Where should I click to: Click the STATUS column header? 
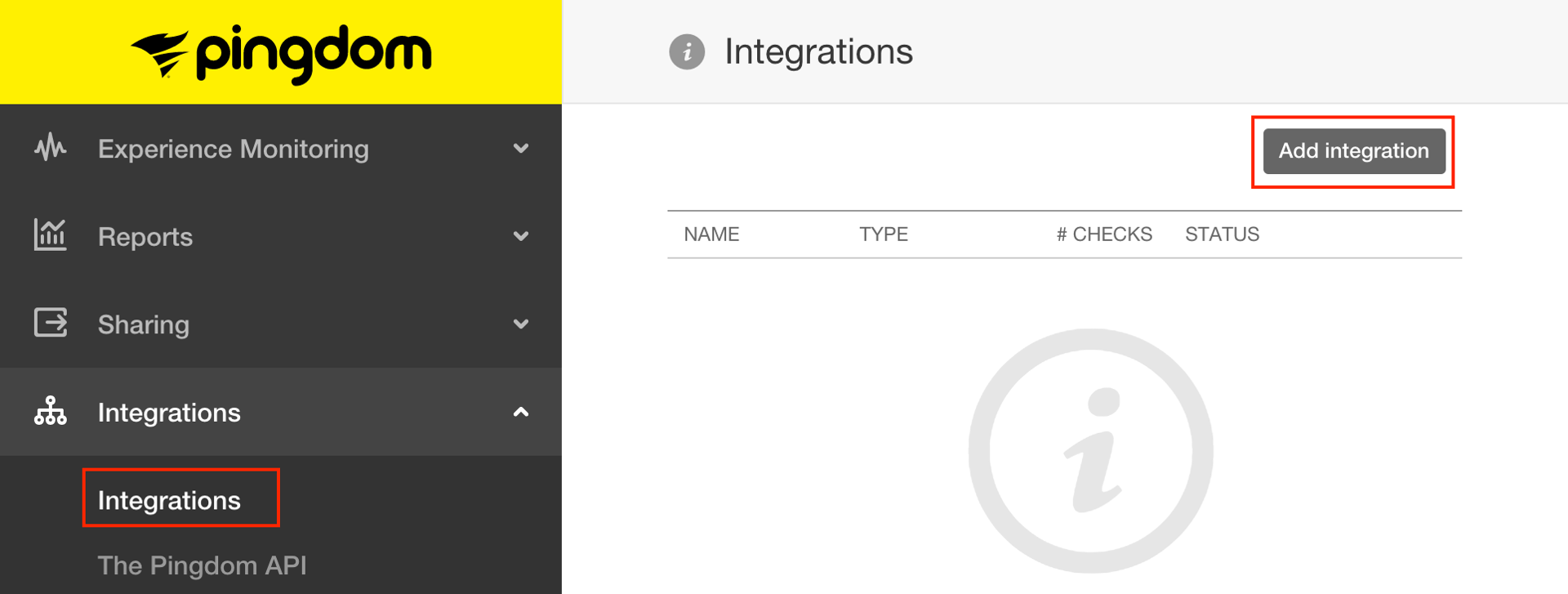click(1222, 234)
